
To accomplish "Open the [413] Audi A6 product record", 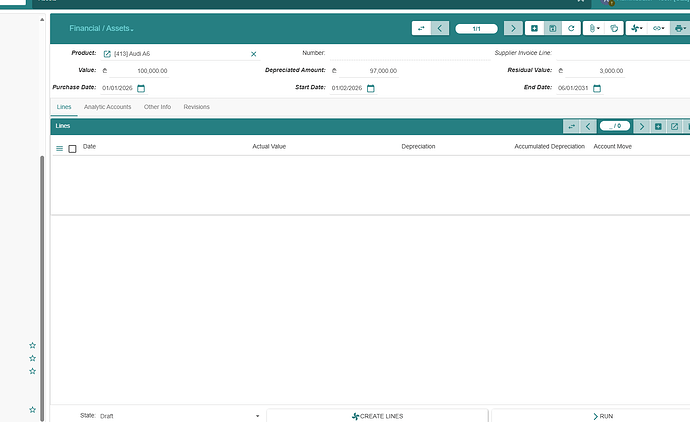I will 107,53.
